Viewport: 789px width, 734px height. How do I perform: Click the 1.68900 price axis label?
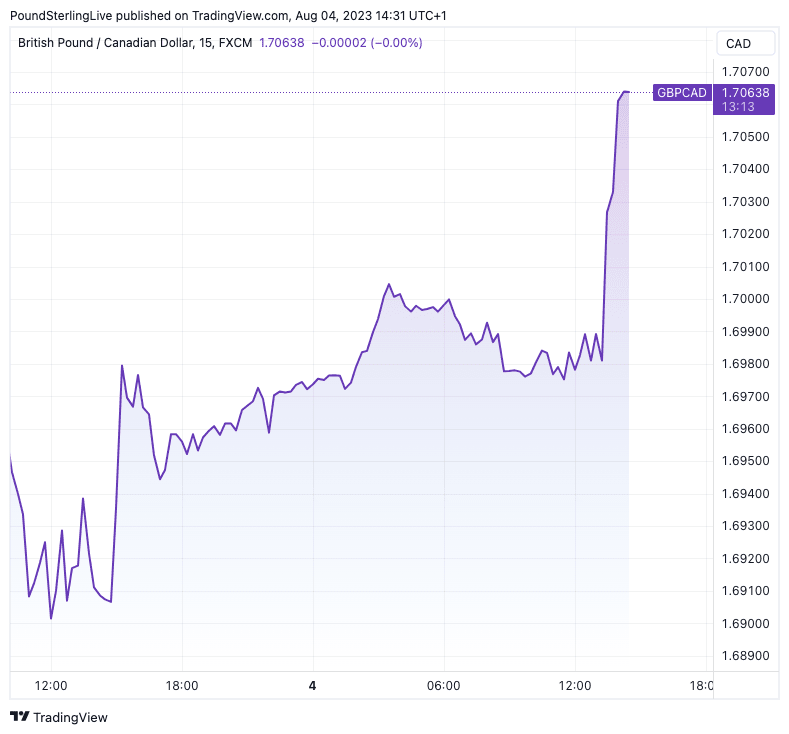[x=745, y=656]
